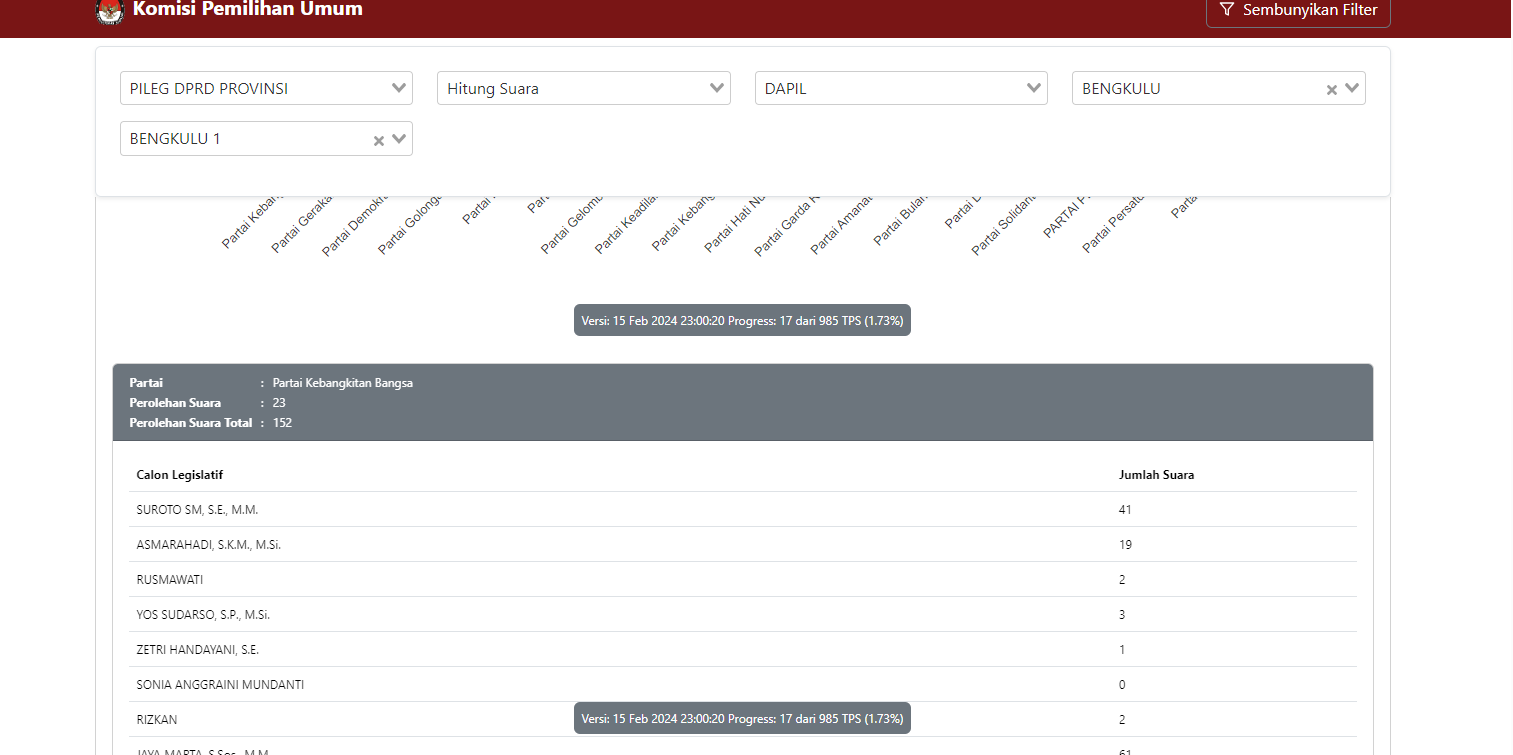Viewport: 1513px width, 755px height.
Task: Open Komisi Pemilihan Umum home link
Action: (x=248, y=9)
